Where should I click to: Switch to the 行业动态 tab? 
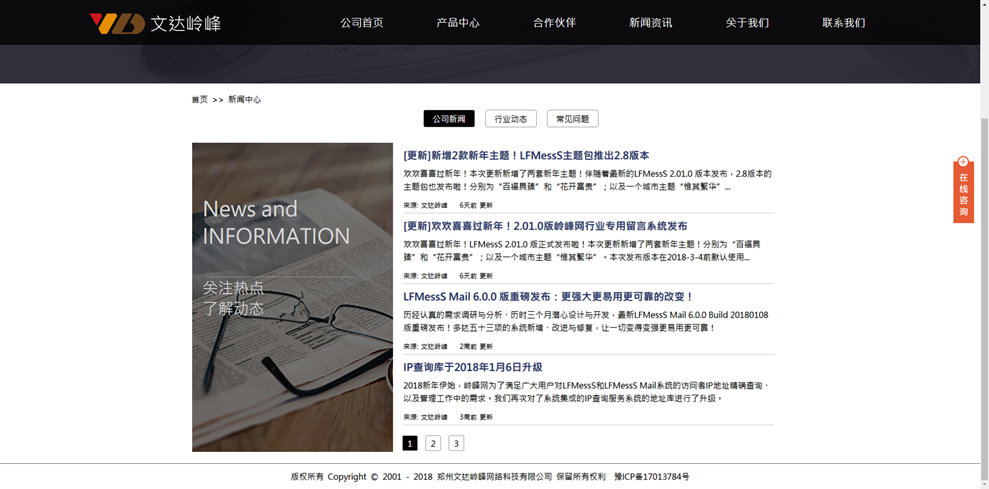511,119
